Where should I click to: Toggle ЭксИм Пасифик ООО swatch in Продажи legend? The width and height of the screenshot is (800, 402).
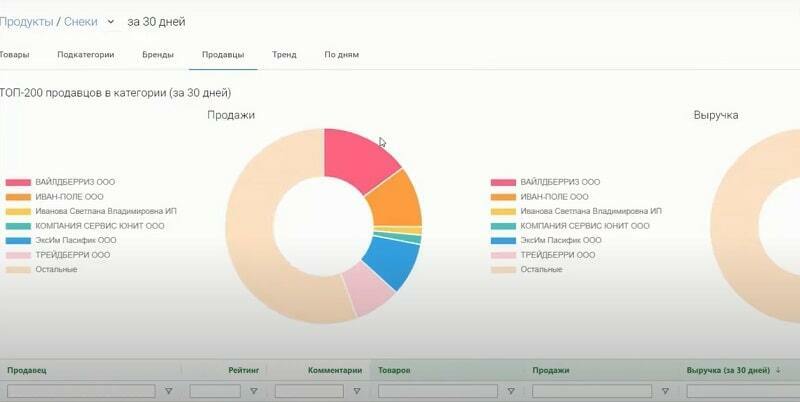(x=18, y=240)
